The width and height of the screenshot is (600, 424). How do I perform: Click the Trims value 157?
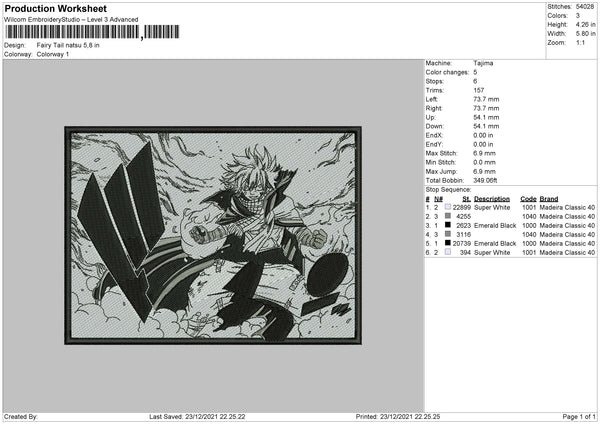[x=479, y=90]
